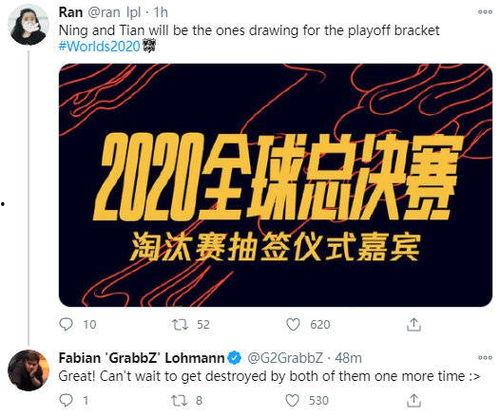Open the 1h timestamp of Ran's tweet
500x417 pixels.
point(160,12)
